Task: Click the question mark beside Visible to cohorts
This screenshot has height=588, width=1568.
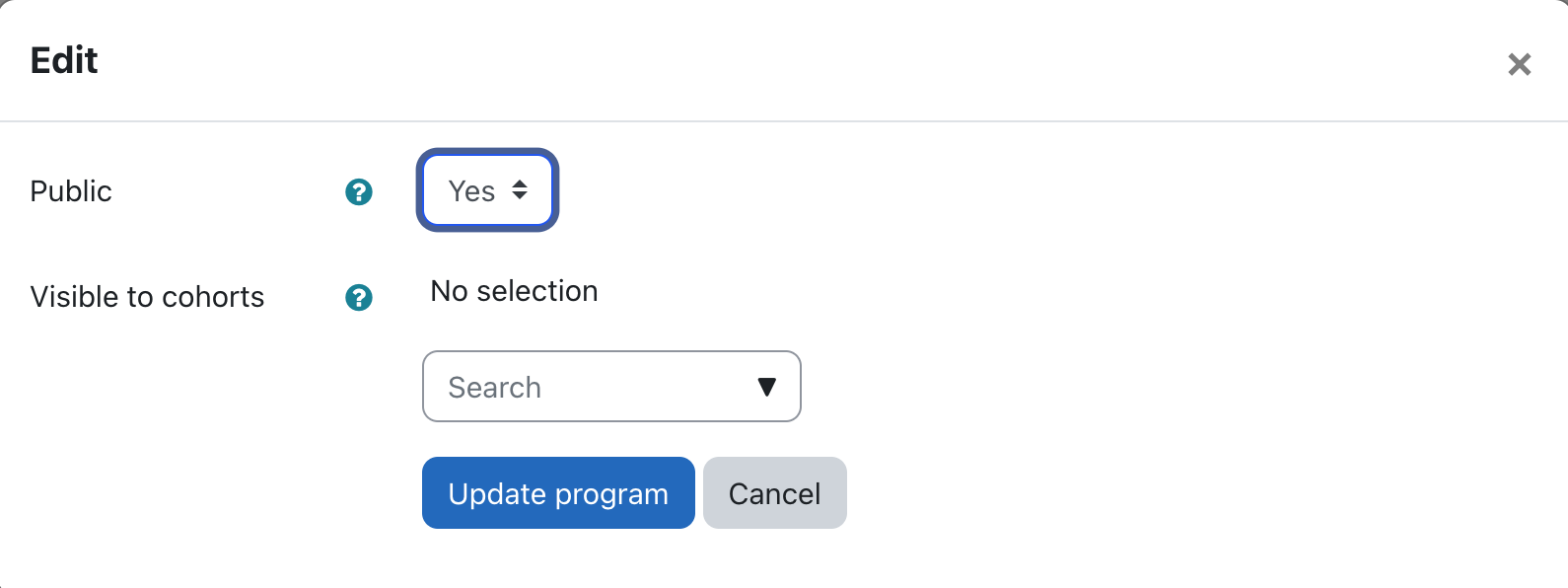Action: pos(359,297)
